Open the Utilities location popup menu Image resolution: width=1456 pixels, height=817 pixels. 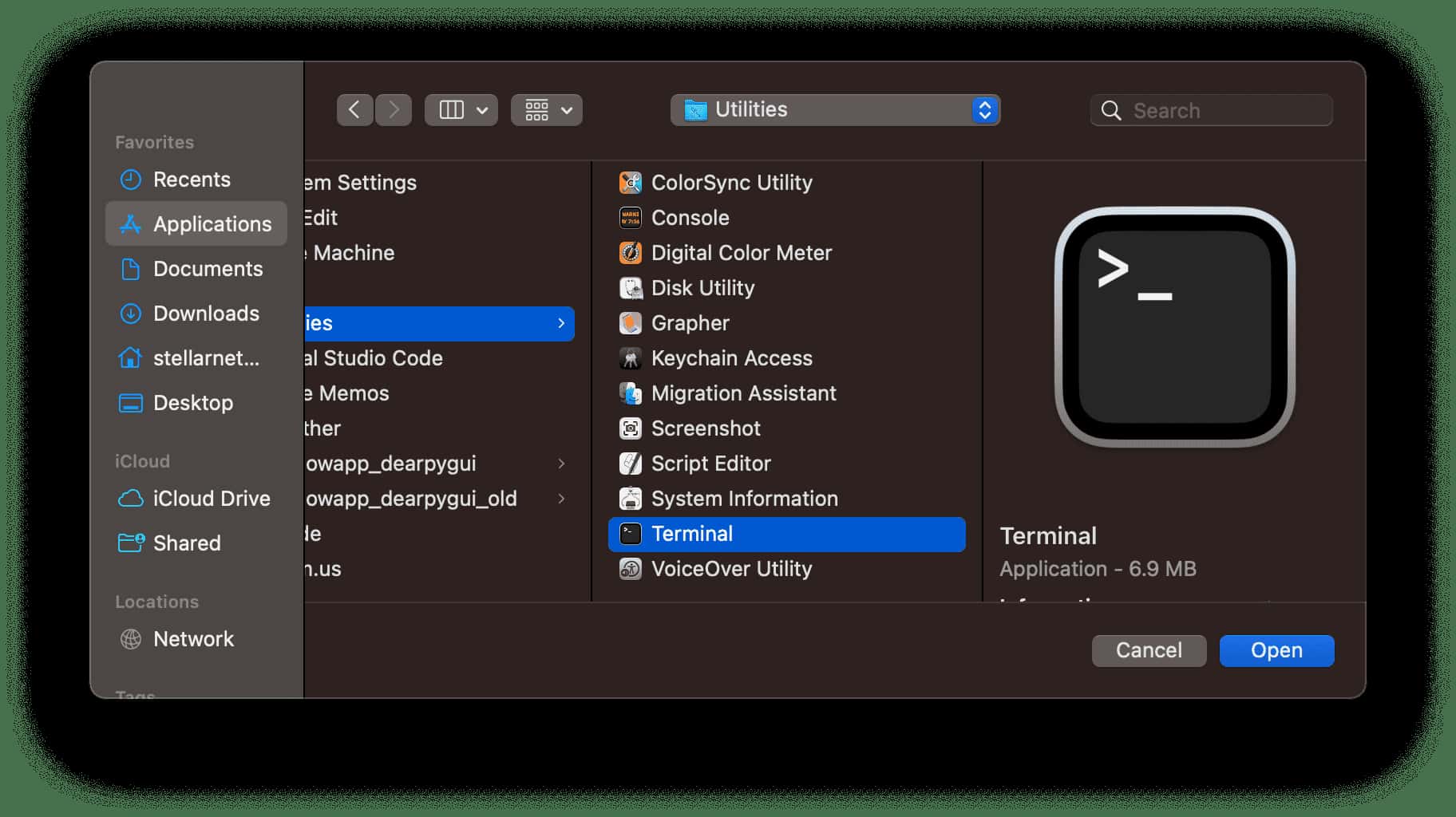coord(835,110)
